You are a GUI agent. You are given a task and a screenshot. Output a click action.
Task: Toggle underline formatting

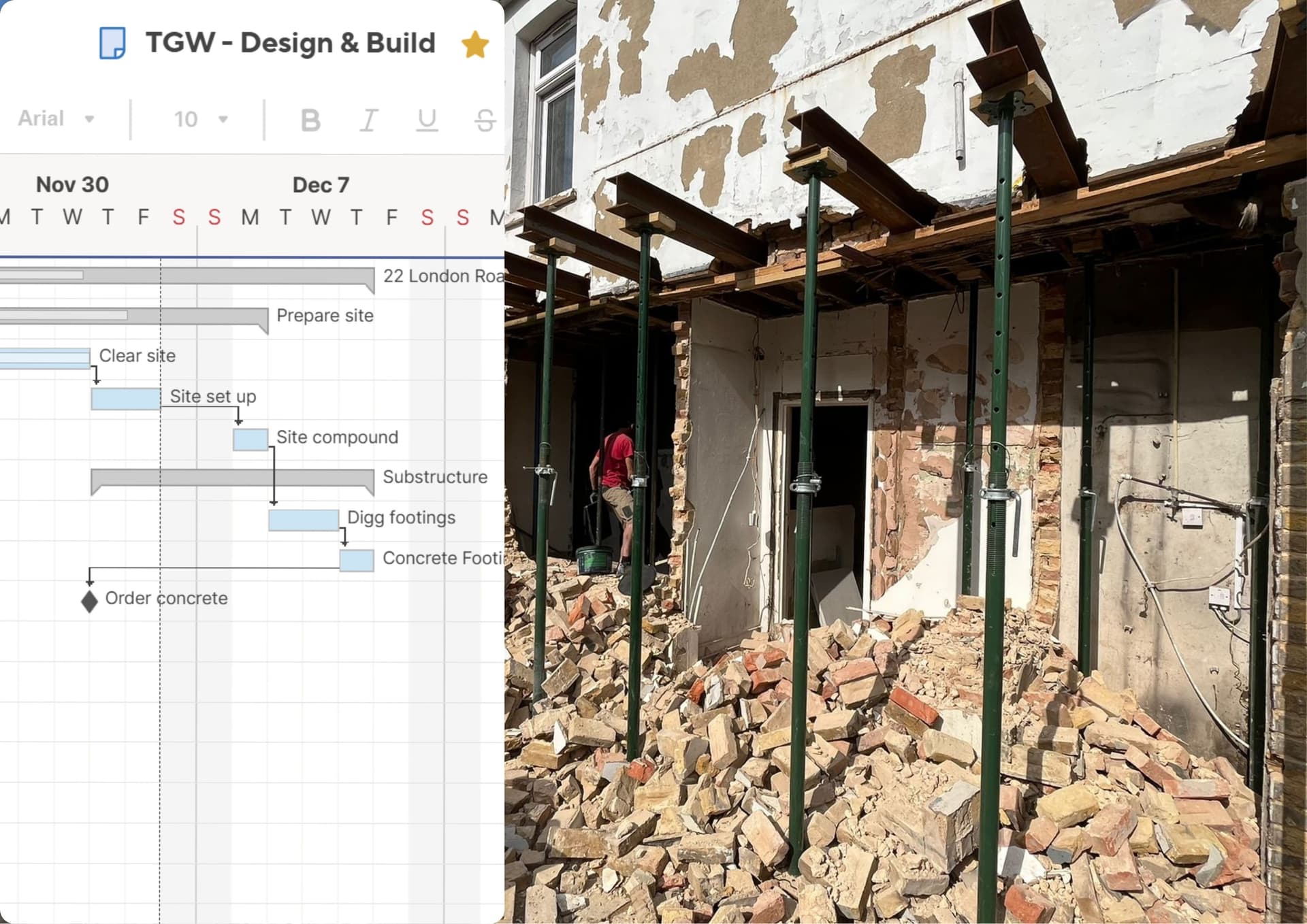point(427,120)
